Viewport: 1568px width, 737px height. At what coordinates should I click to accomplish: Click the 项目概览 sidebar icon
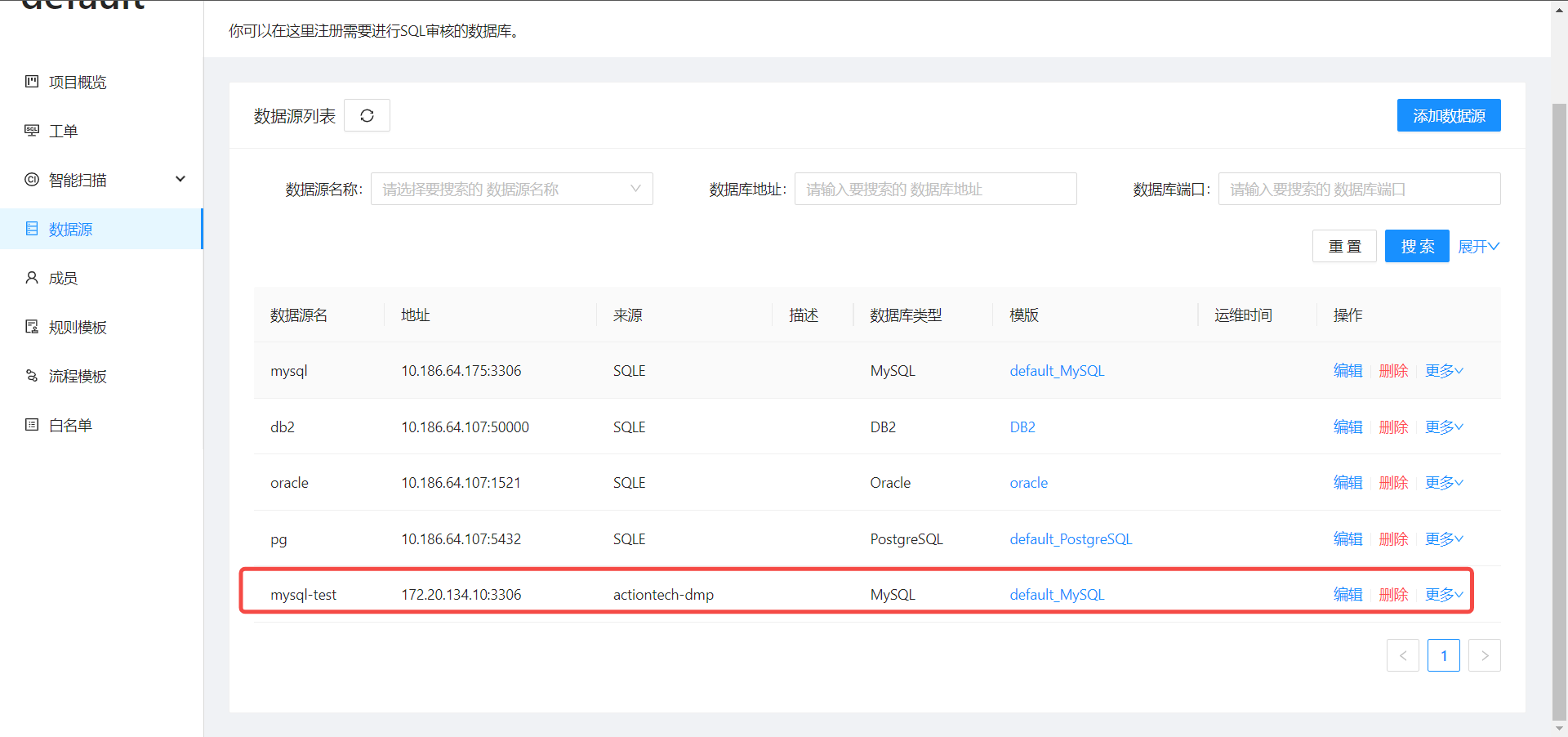tap(32, 81)
